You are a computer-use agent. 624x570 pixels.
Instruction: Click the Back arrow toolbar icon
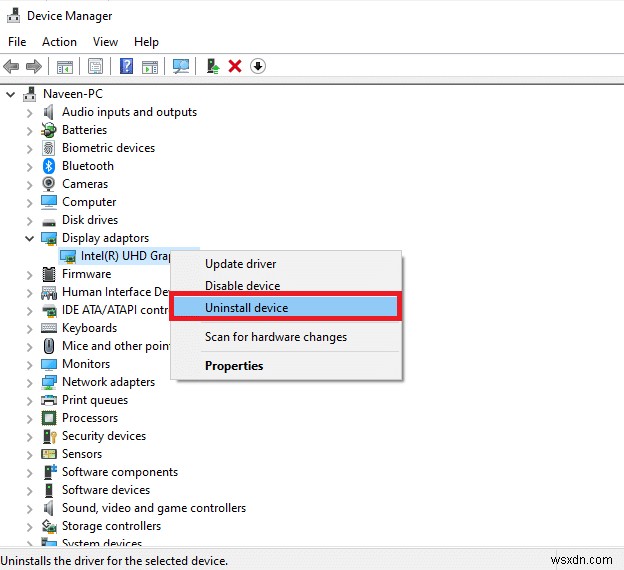click(11, 66)
